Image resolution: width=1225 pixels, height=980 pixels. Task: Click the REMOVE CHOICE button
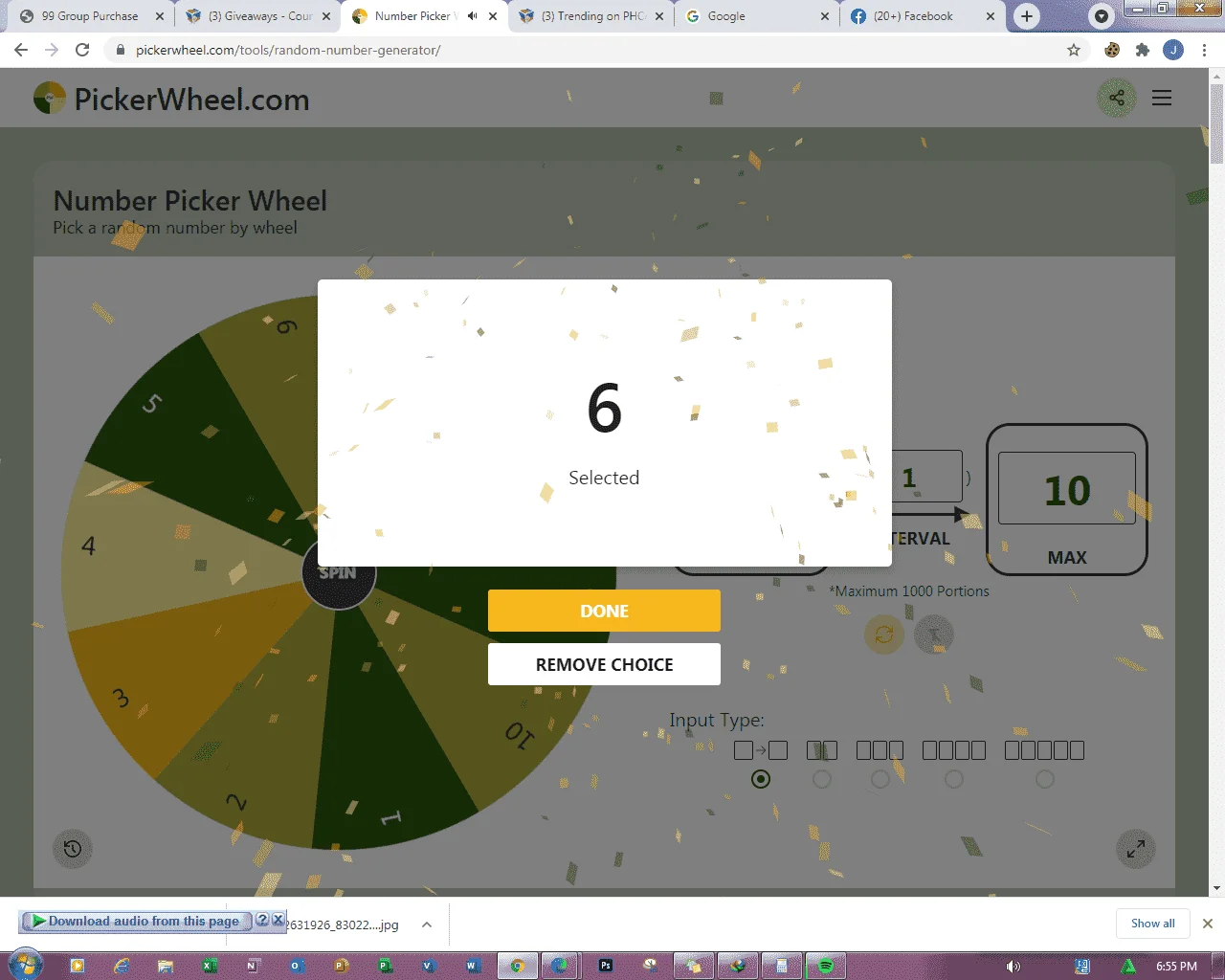[x=604, y=664]
